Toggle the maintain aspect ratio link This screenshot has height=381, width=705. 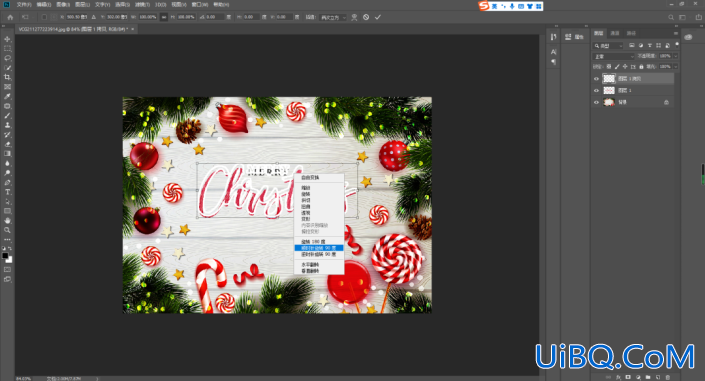pos(164,17)
